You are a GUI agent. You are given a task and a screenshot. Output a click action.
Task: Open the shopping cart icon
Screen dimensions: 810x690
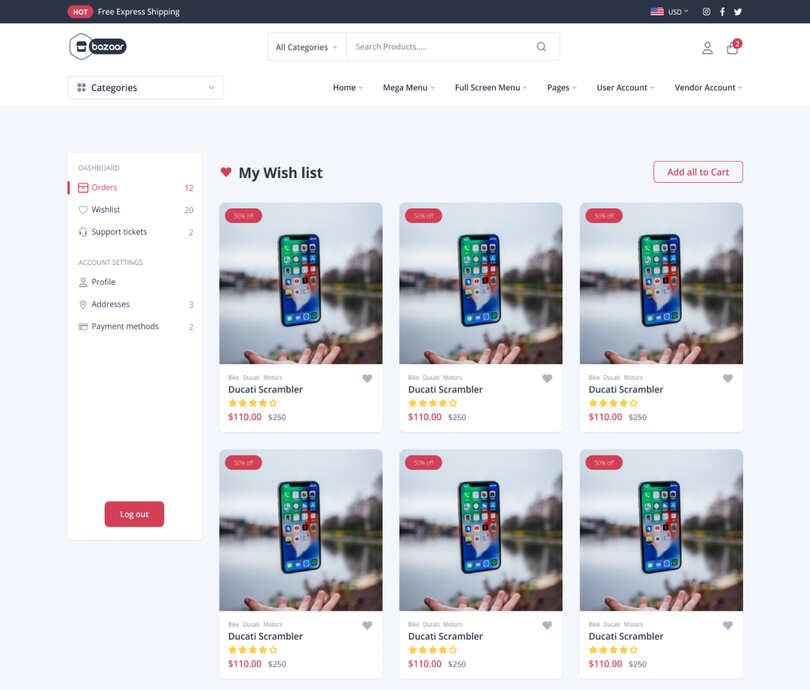[x=733, y=48]
